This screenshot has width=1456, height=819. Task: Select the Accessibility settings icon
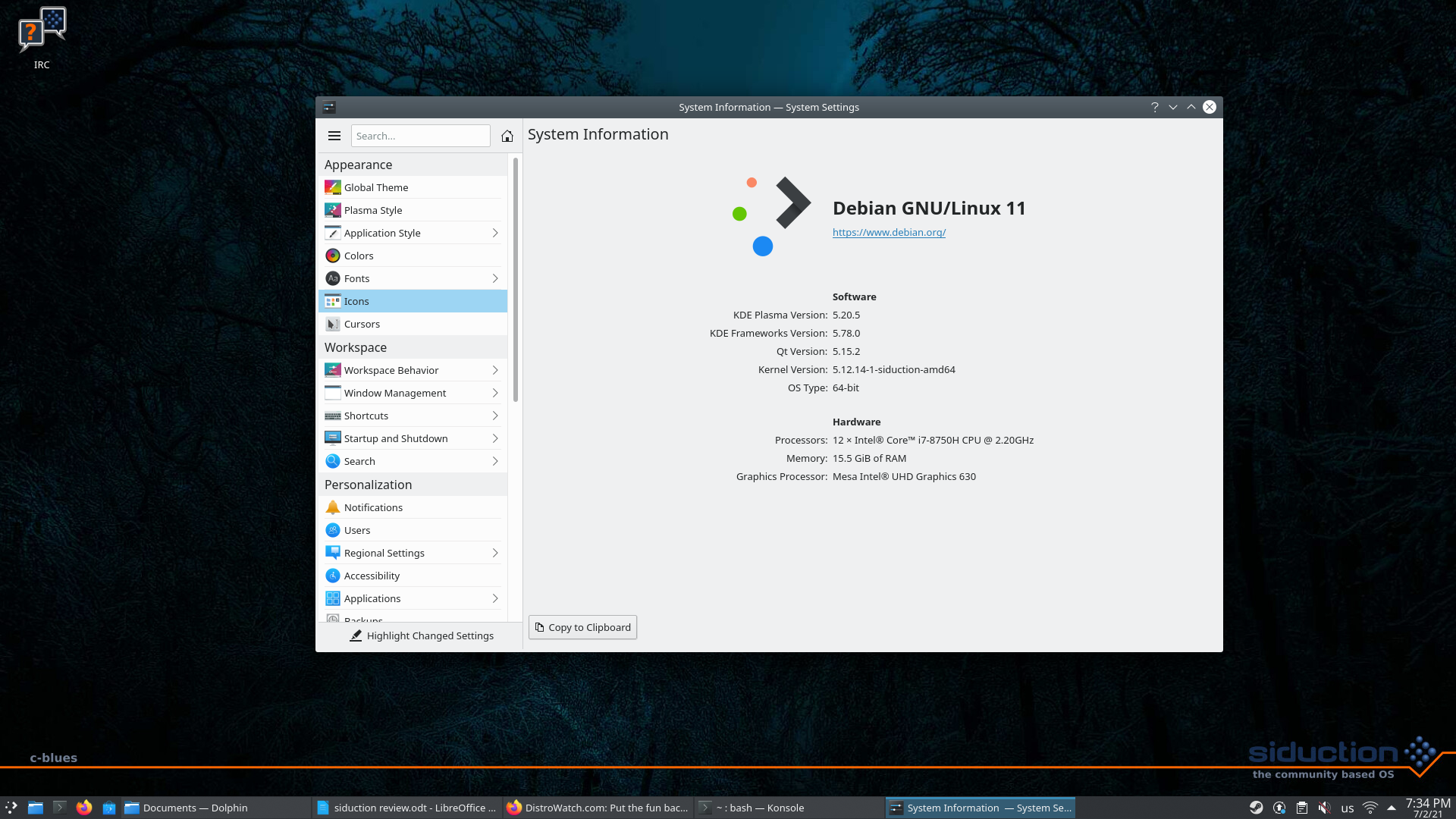pos(332,575)
